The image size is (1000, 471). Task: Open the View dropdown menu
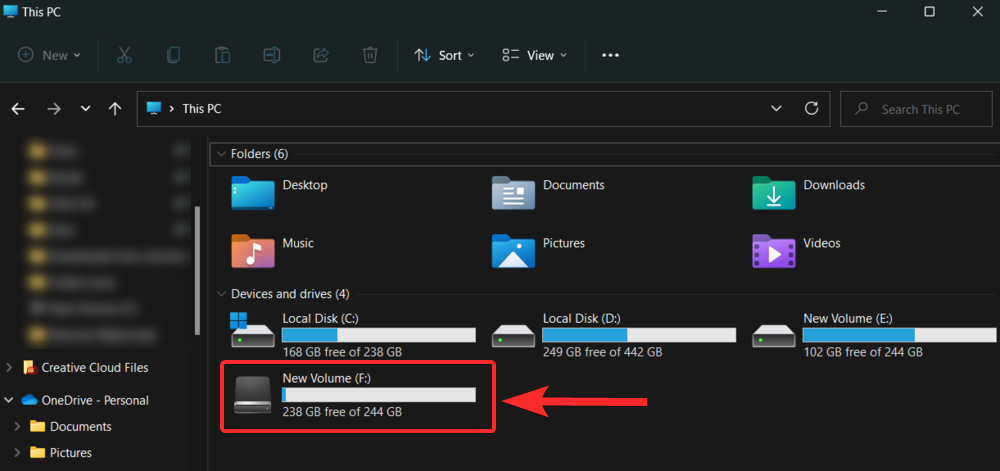coord(534,55)
